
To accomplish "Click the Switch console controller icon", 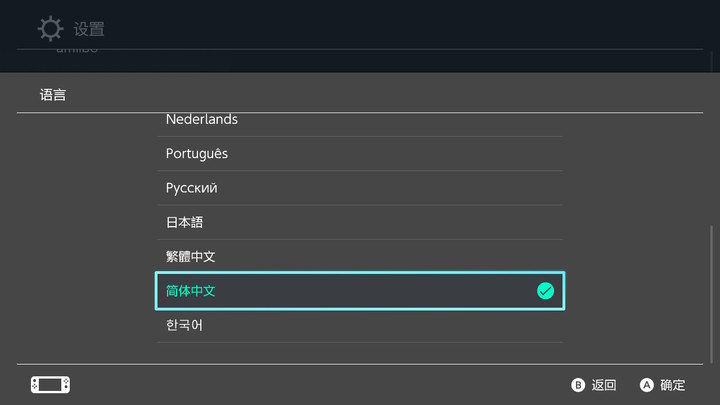I will click(x=50, y=385).
